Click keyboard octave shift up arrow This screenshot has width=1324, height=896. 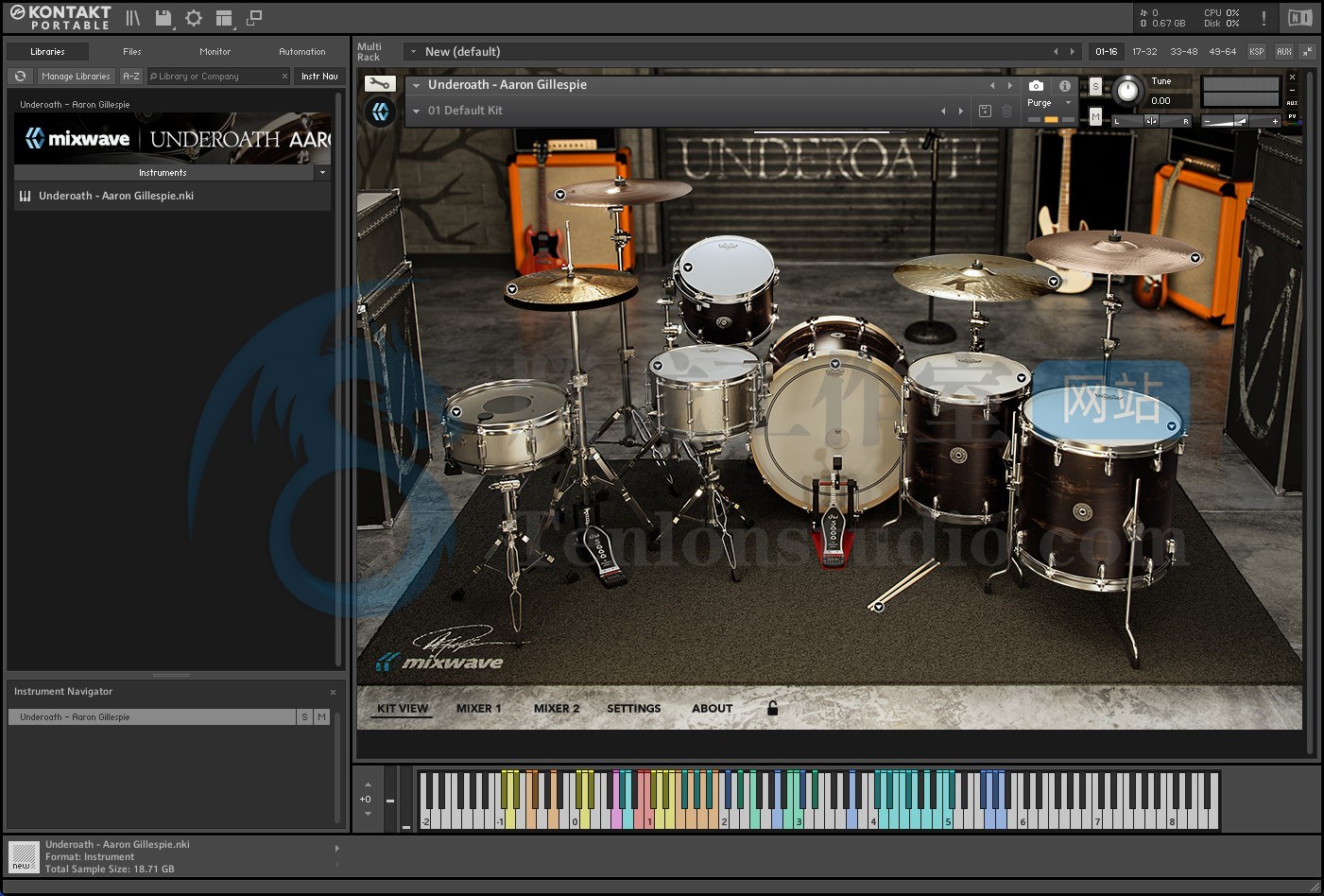[368, 785]
